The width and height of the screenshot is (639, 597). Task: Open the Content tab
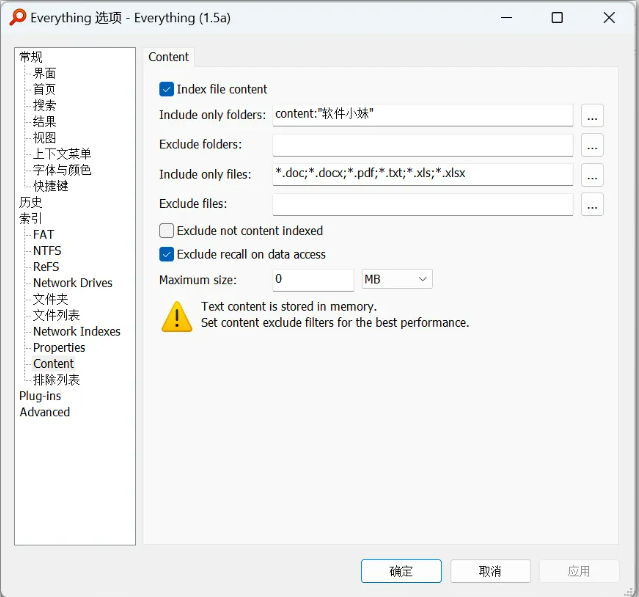169,57
